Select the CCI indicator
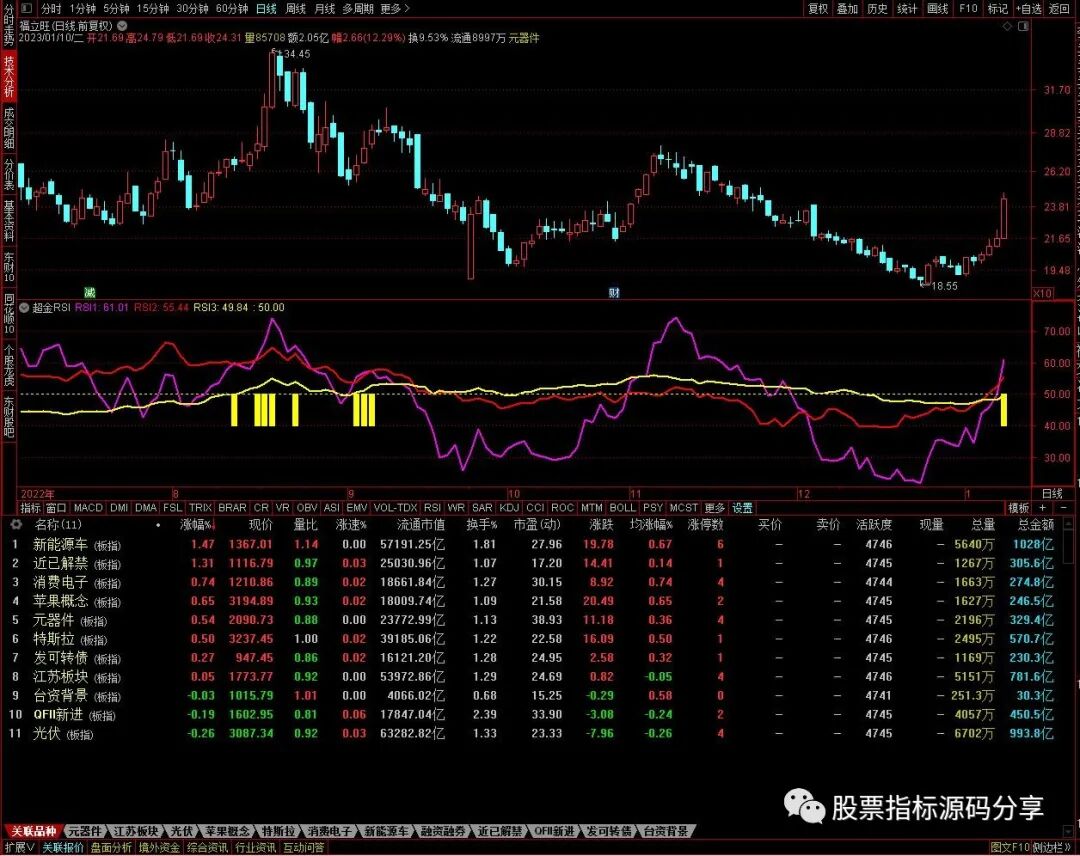The width and height of the screenshot is (1080, 856). (535, 508)
